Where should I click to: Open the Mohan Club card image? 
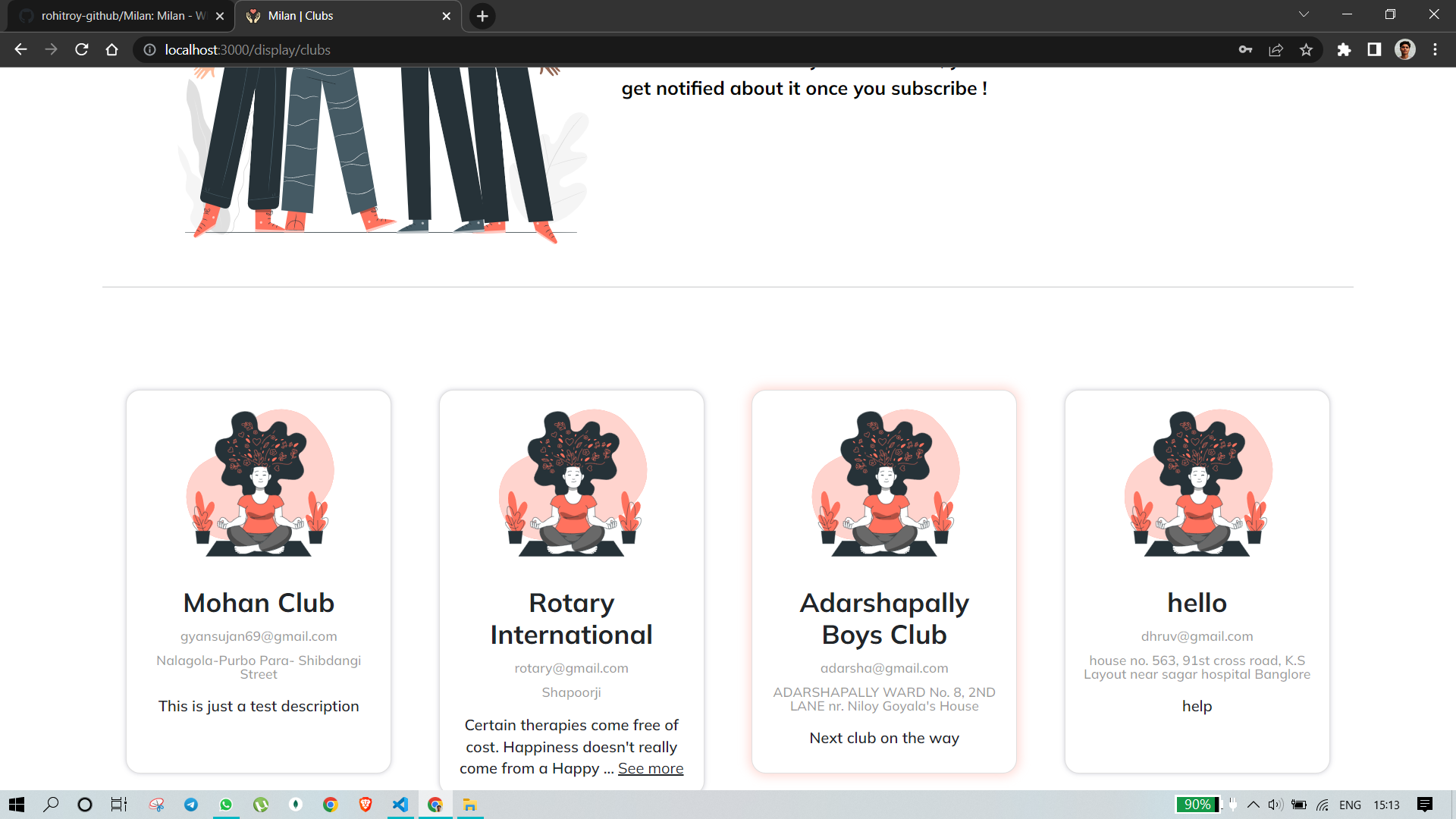coord(259,483)
